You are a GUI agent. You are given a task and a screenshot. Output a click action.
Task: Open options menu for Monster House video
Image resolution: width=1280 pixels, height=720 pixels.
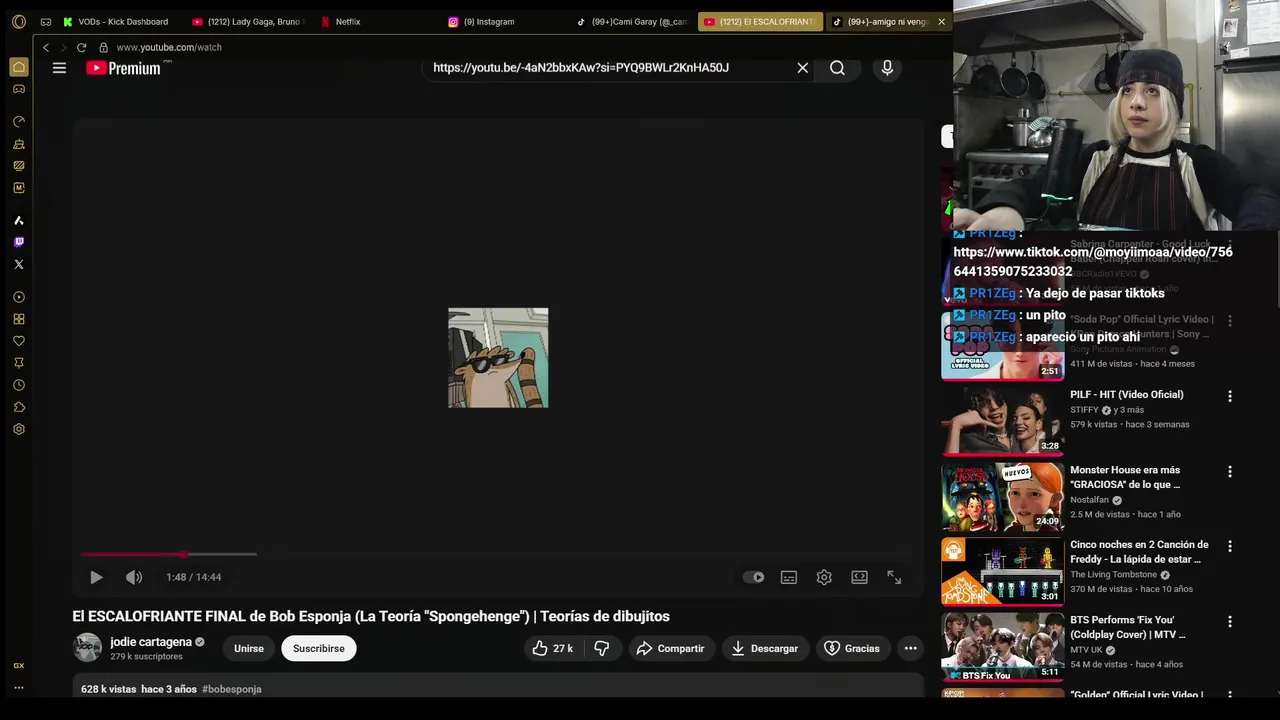tap(1230, 471)
